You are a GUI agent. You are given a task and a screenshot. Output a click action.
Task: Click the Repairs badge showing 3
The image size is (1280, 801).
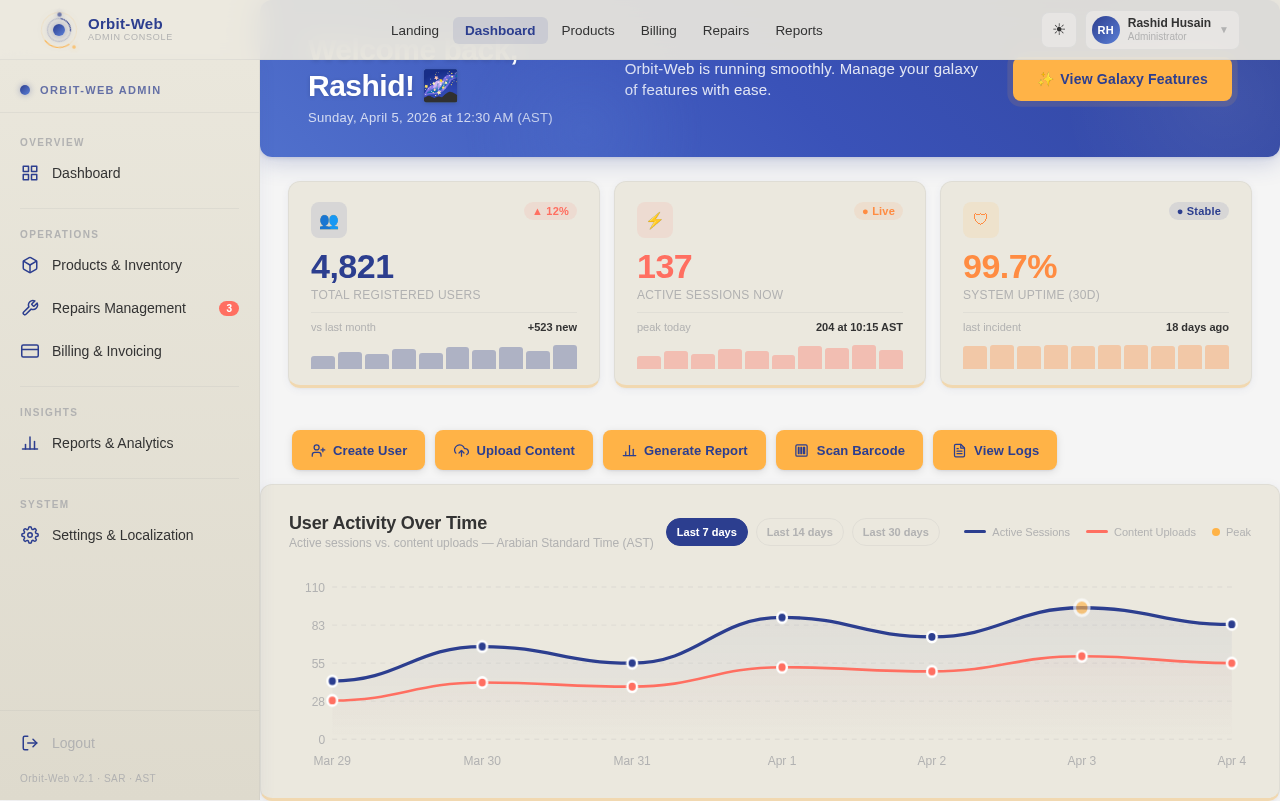click(229, 308)
